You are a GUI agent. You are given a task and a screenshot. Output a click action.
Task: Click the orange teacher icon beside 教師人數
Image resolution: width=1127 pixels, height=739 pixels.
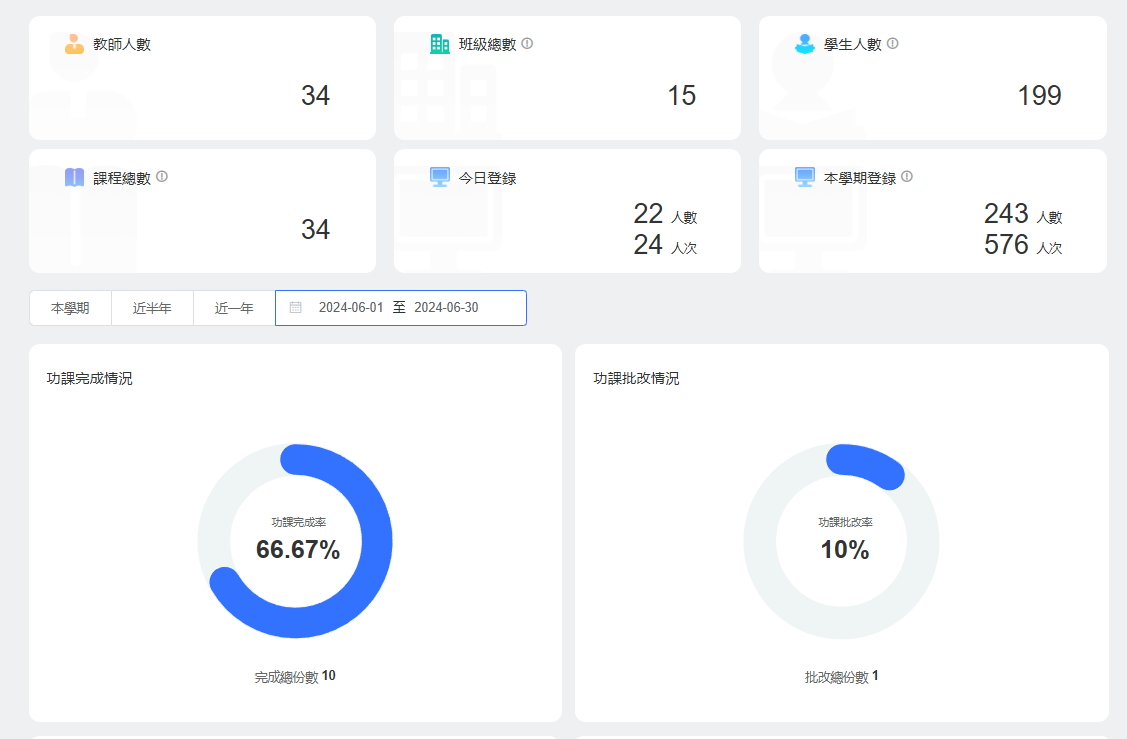(74, 44)
